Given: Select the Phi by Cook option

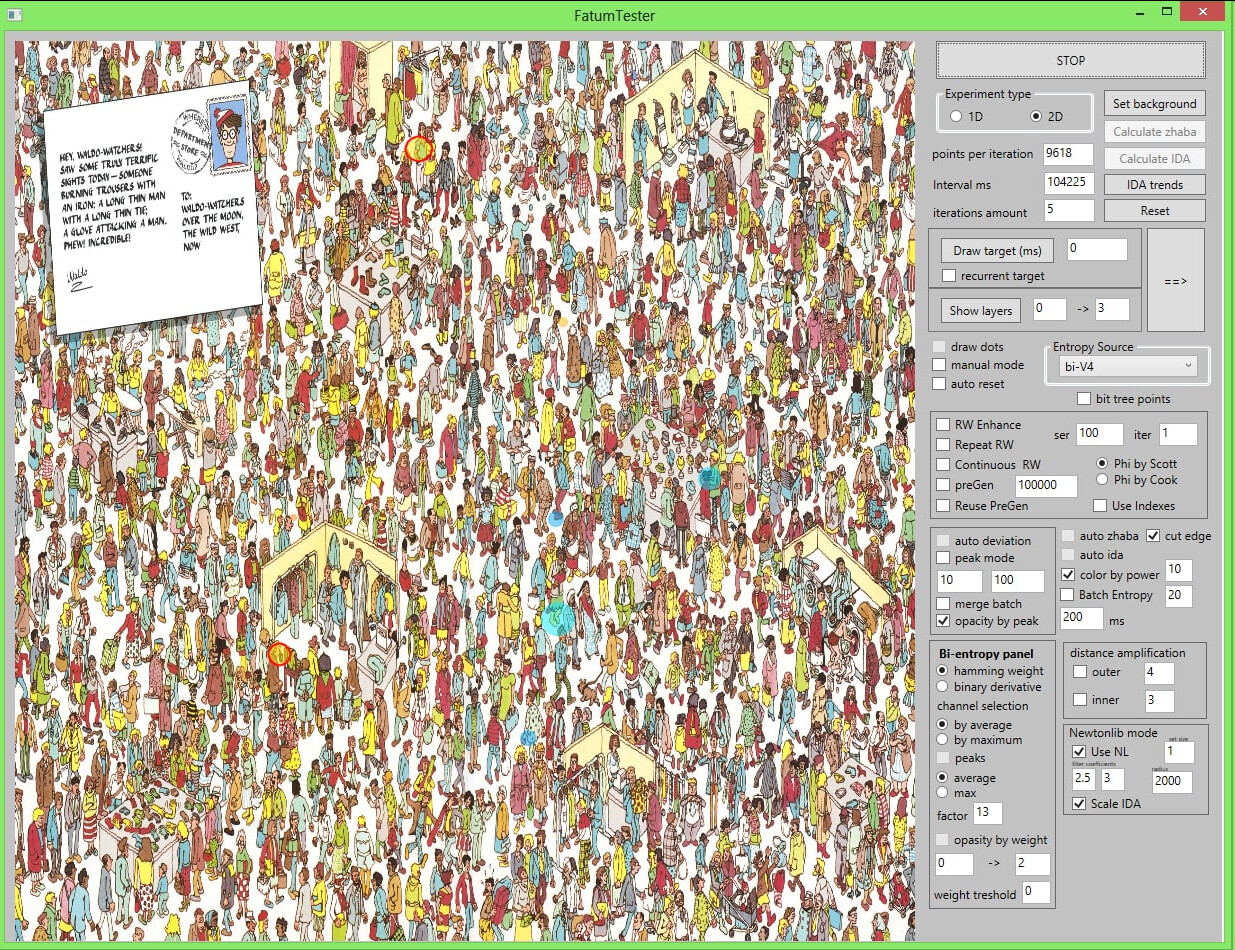Looking at the screenshot, I should click(1102, 480).
